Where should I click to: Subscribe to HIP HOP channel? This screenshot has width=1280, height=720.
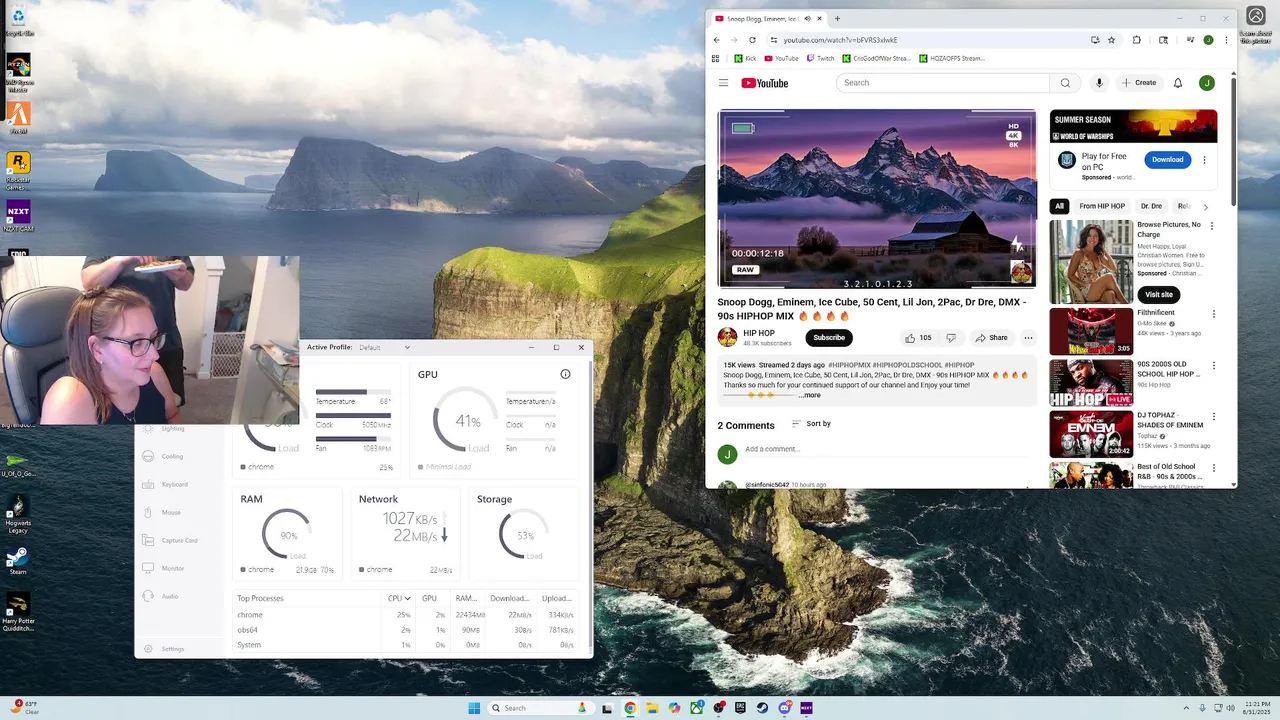coord(829,338)
